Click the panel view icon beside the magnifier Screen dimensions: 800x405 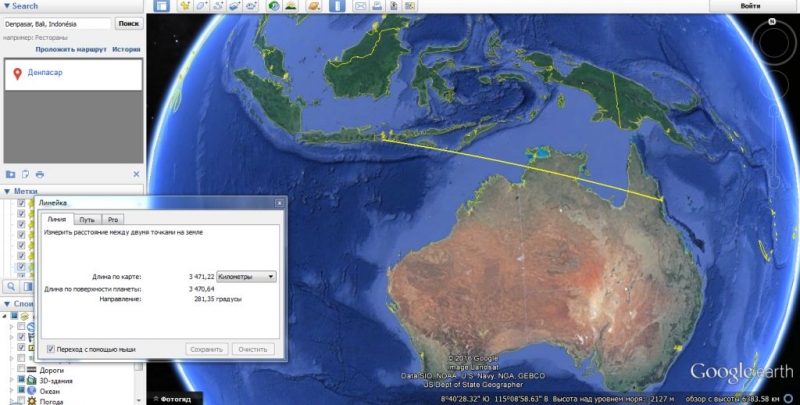(x=28, y=286)
